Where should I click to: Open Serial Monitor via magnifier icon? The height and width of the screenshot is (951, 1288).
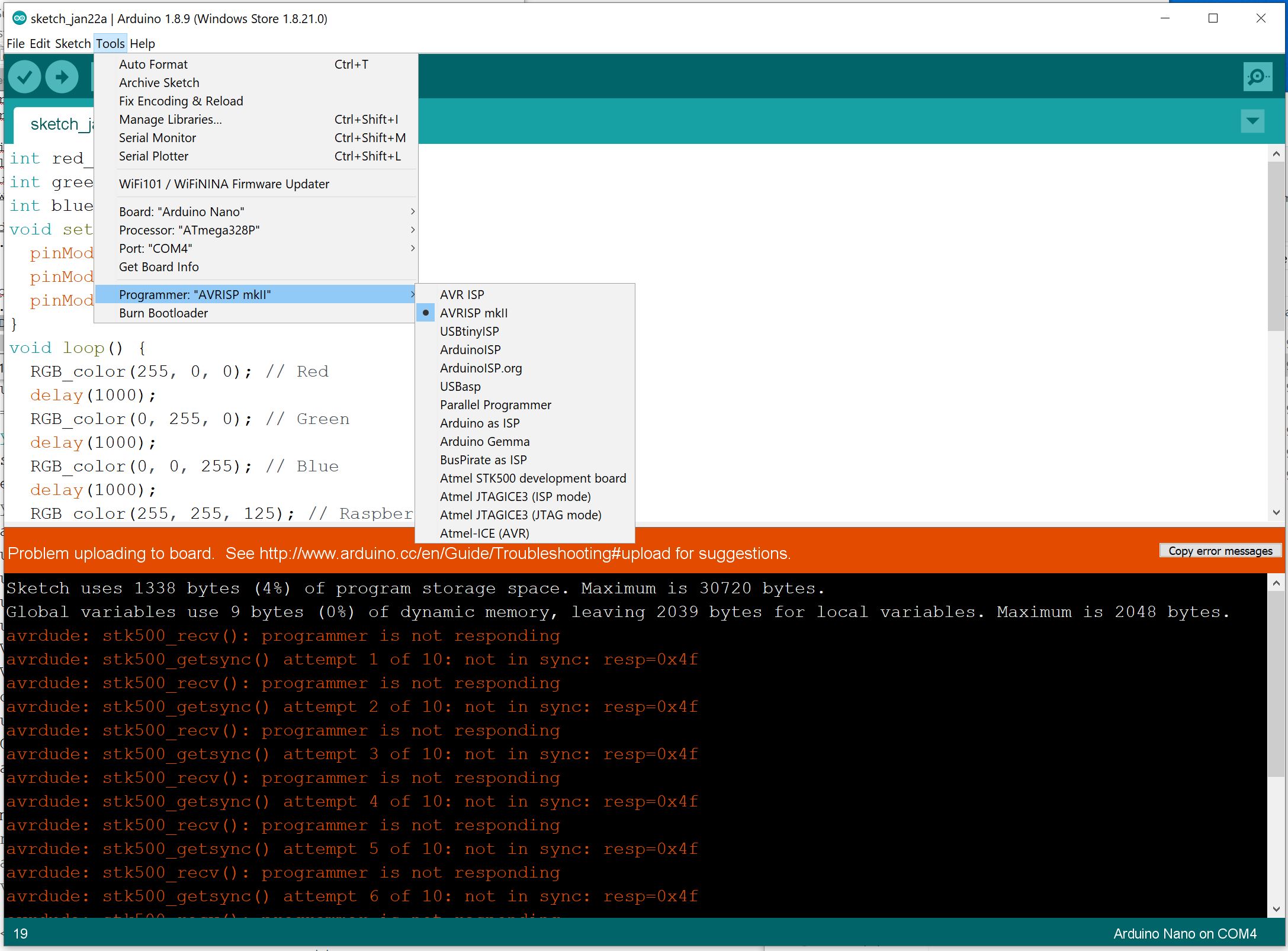[x=1257, y=76]
